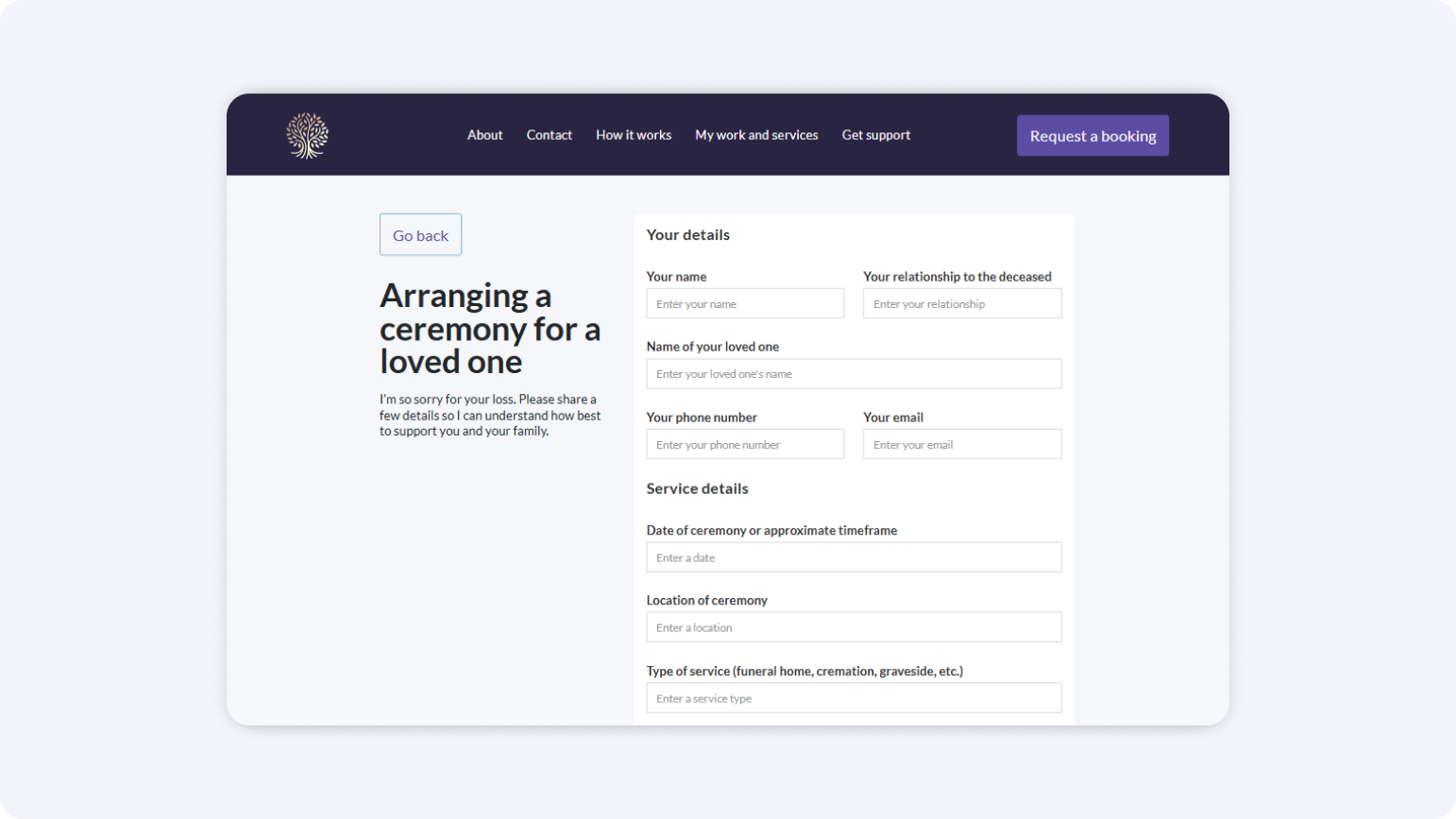The width and height of the screenshot is (1456, 819).
Task: Click the Your email input field
Action: 962,444
